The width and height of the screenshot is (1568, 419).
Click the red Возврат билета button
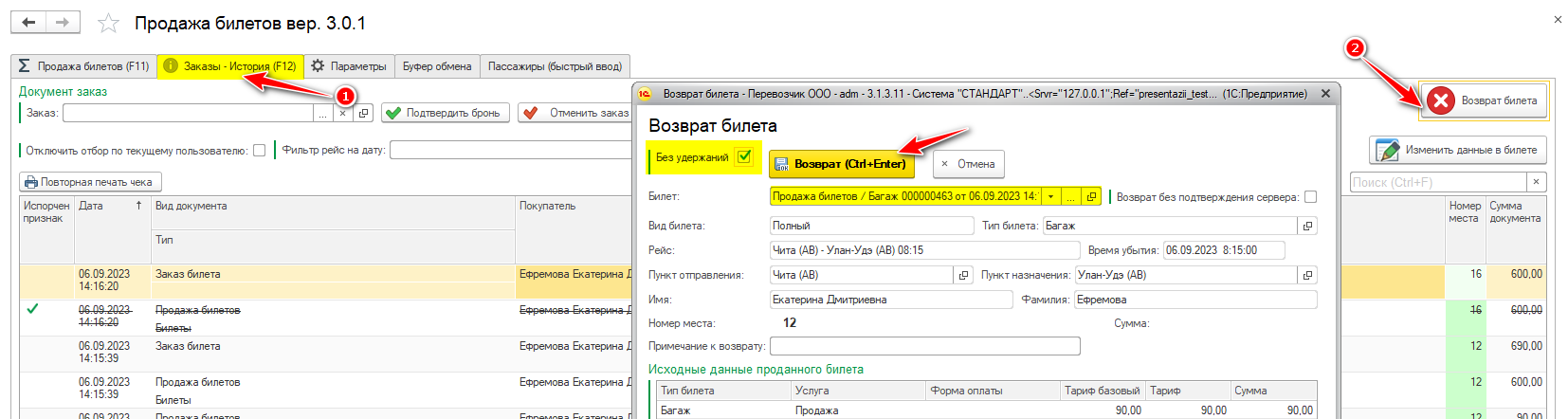click(1483, 100)
